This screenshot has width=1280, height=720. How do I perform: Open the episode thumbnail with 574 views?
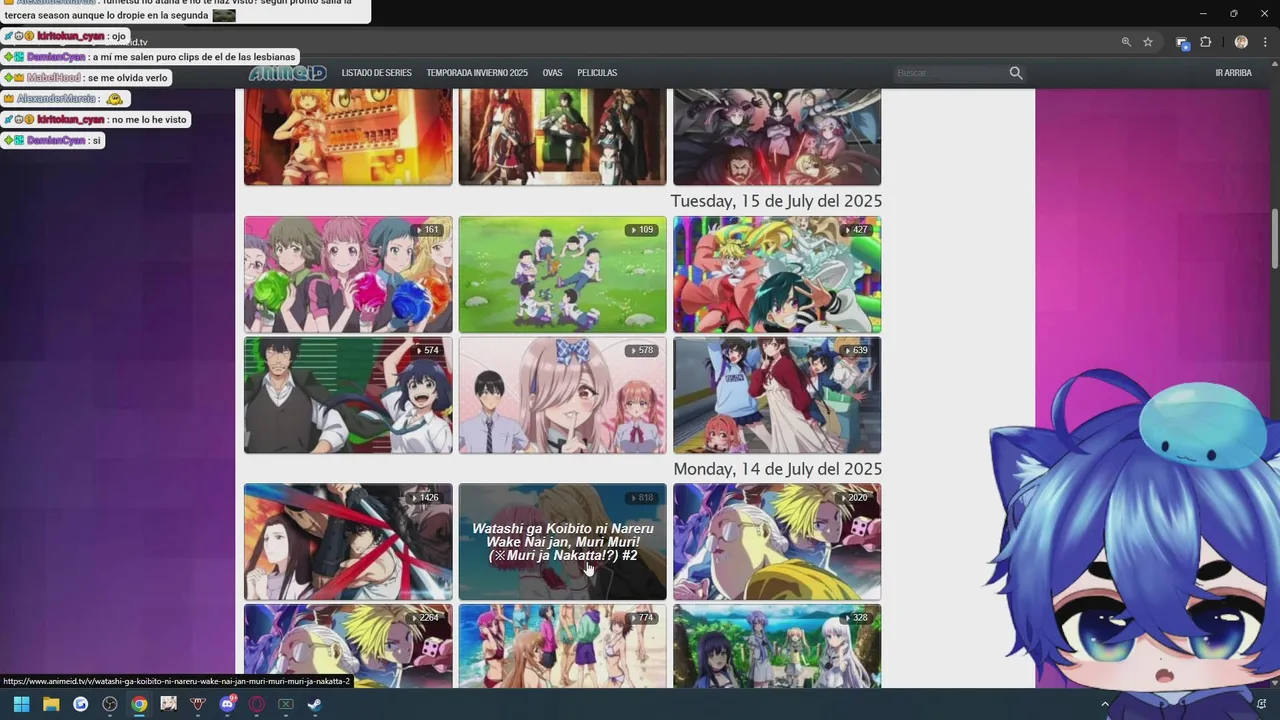pos(348,395)
